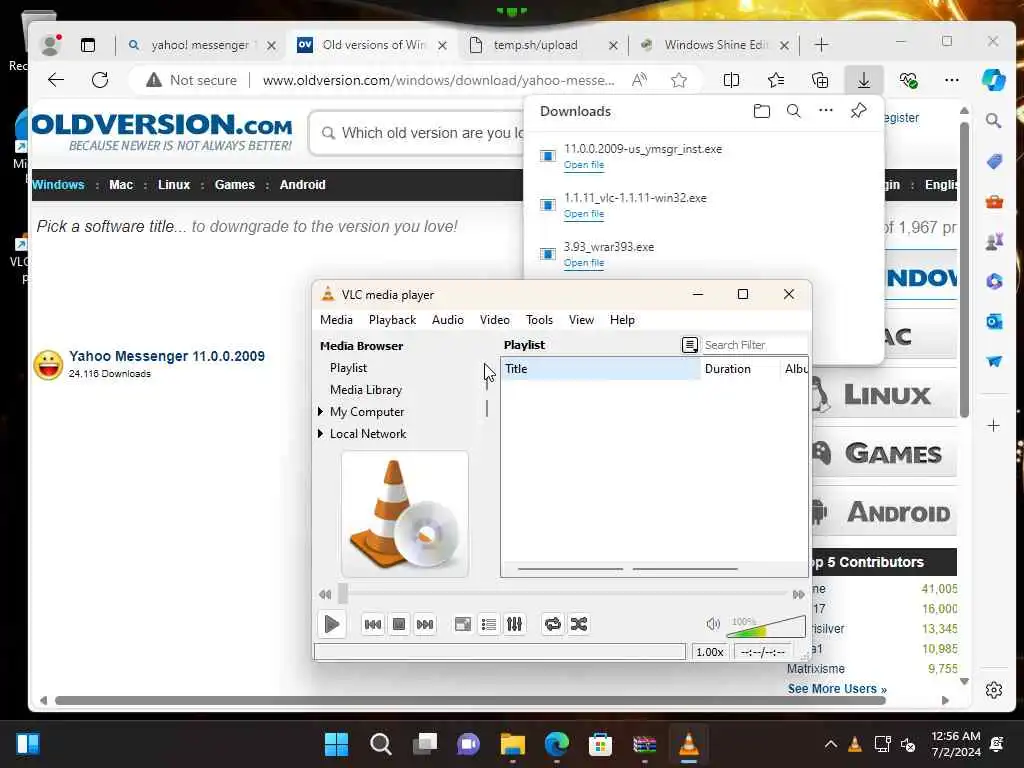The height and width of the screenshot is (768, 1024).
Task: Search downloads with magnifier icon
Action: click(x=793, y=111)
